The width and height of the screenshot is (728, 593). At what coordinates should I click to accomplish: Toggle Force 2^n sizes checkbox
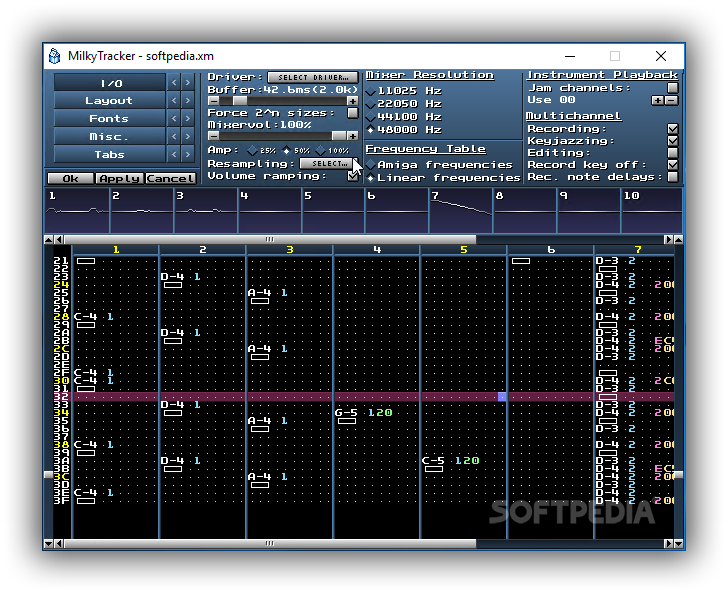click(353, 113)
